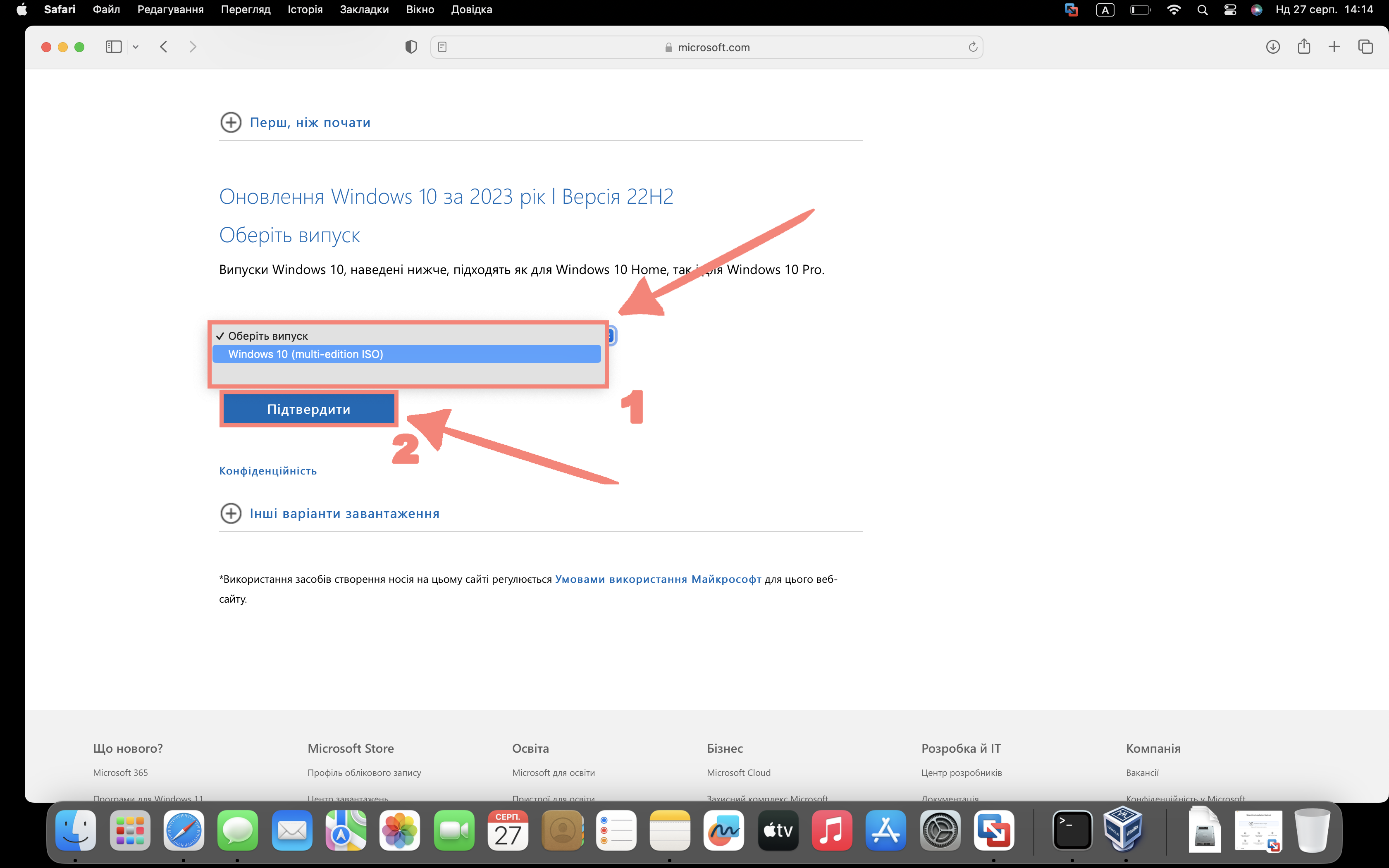Activate Siri from the menu bar

point(1256,10)
